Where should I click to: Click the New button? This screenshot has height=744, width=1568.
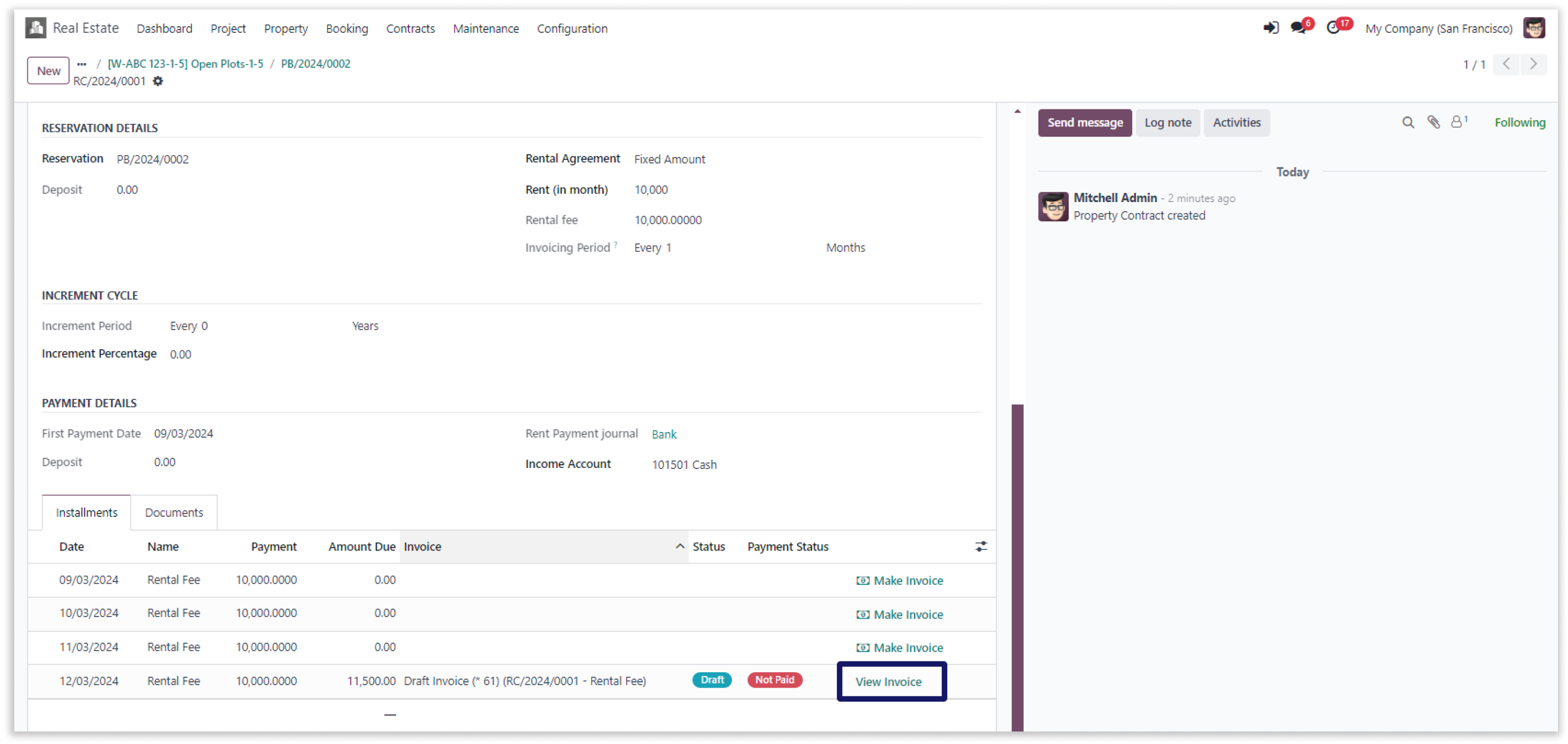(x=48, y=71)
